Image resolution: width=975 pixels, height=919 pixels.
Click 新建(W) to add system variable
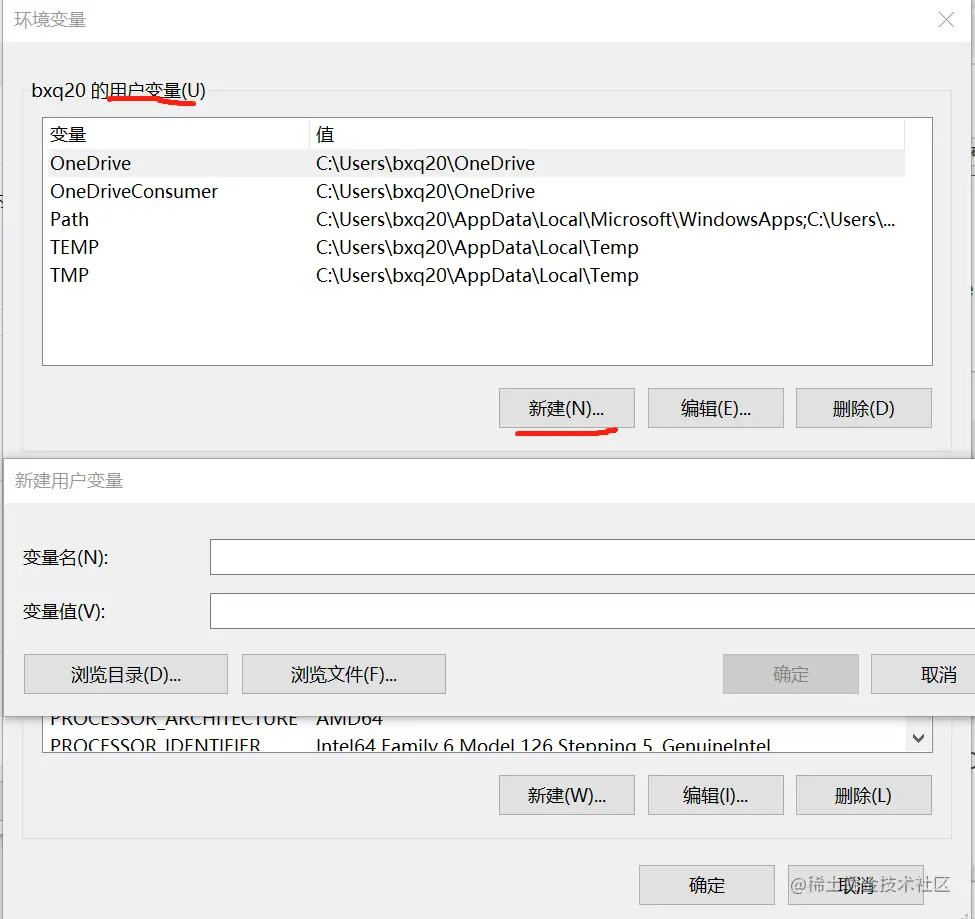click(x=566, y=794)
